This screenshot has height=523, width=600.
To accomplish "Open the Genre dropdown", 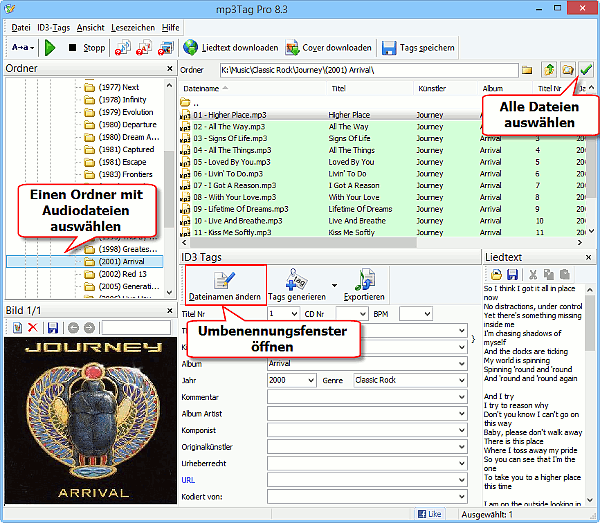I will (461, 380).
